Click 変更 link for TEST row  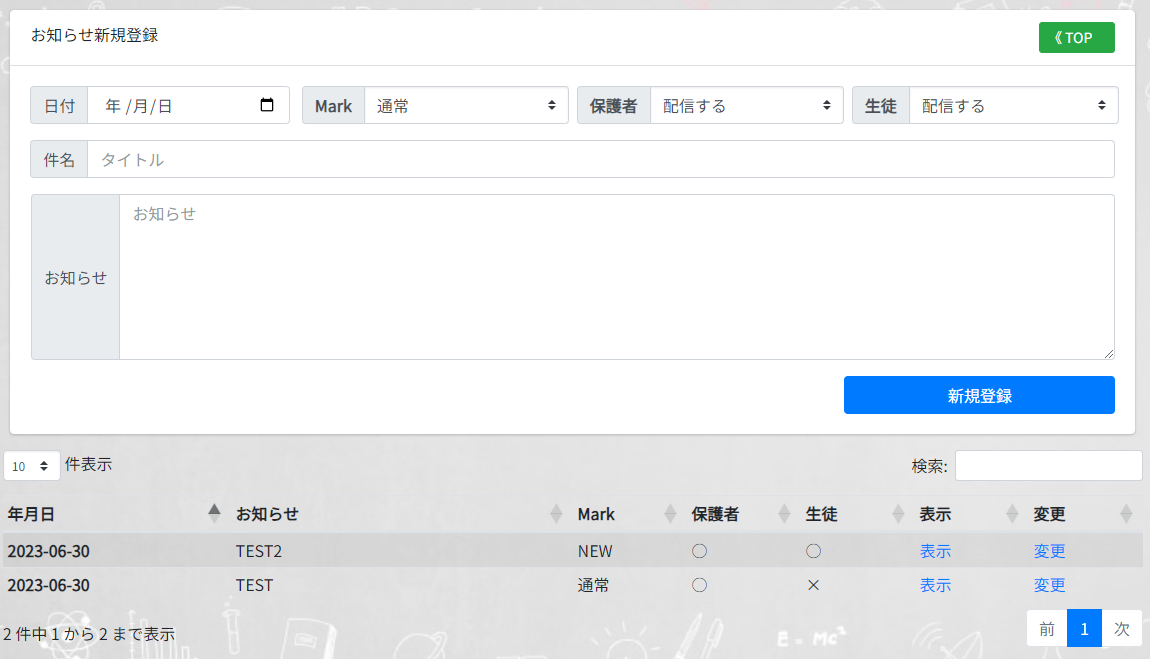coord(1049,585)
